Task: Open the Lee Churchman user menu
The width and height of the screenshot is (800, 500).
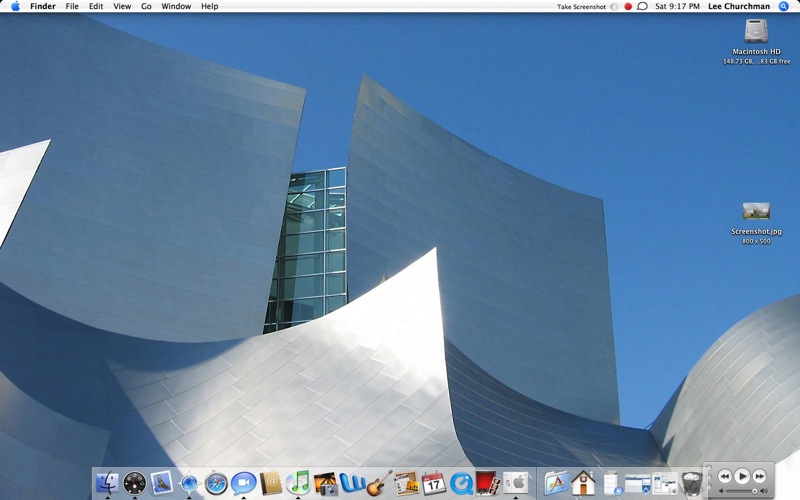Action: point(739,6)
